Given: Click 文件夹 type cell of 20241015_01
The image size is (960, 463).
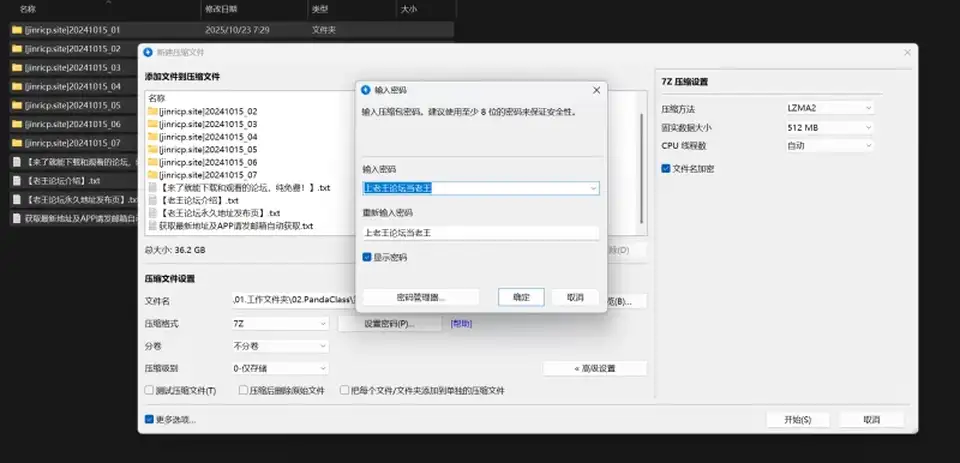Looking at the screenshot, I should point(323,29).
